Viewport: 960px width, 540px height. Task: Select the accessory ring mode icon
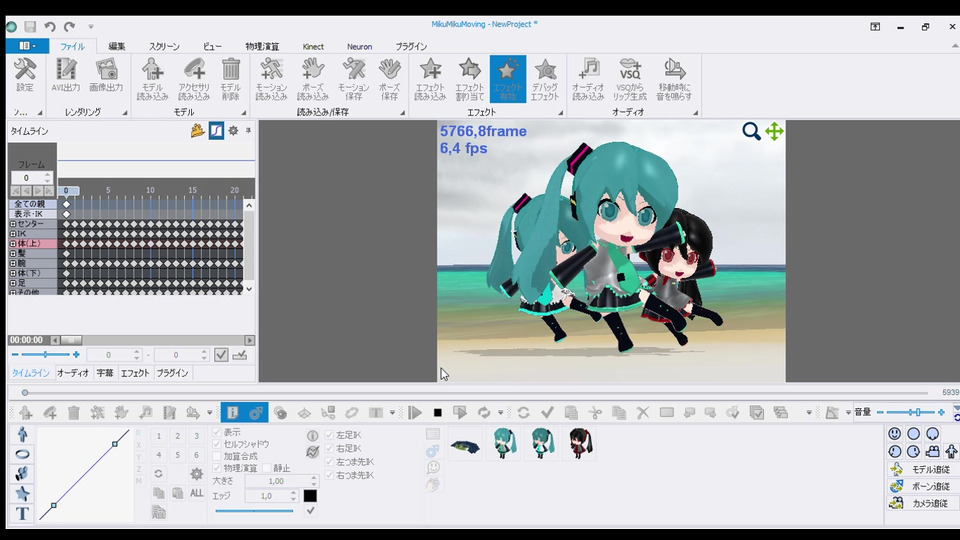click(x=23, y=454)
